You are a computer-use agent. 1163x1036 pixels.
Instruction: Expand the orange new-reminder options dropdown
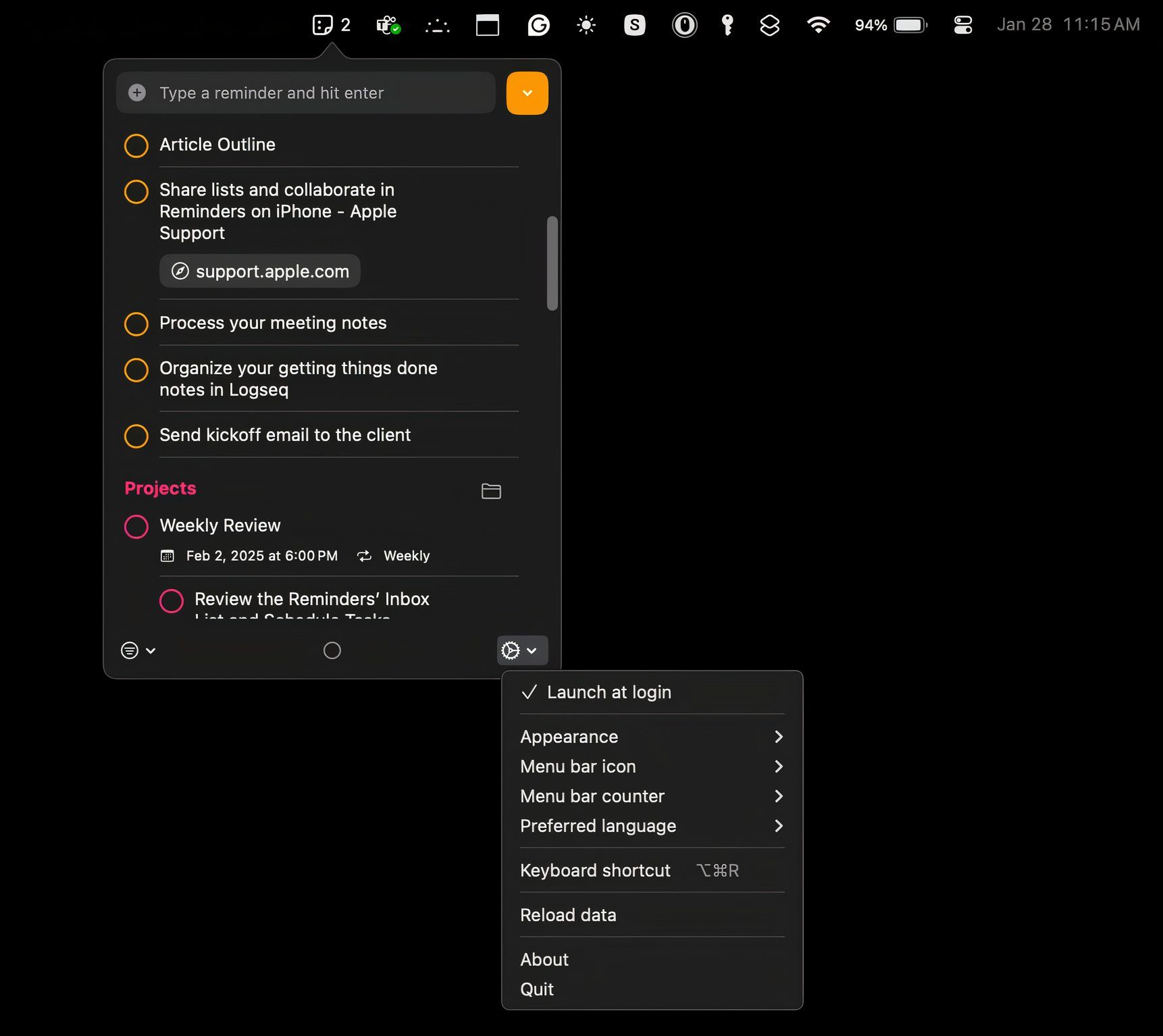tap(527, 93)
